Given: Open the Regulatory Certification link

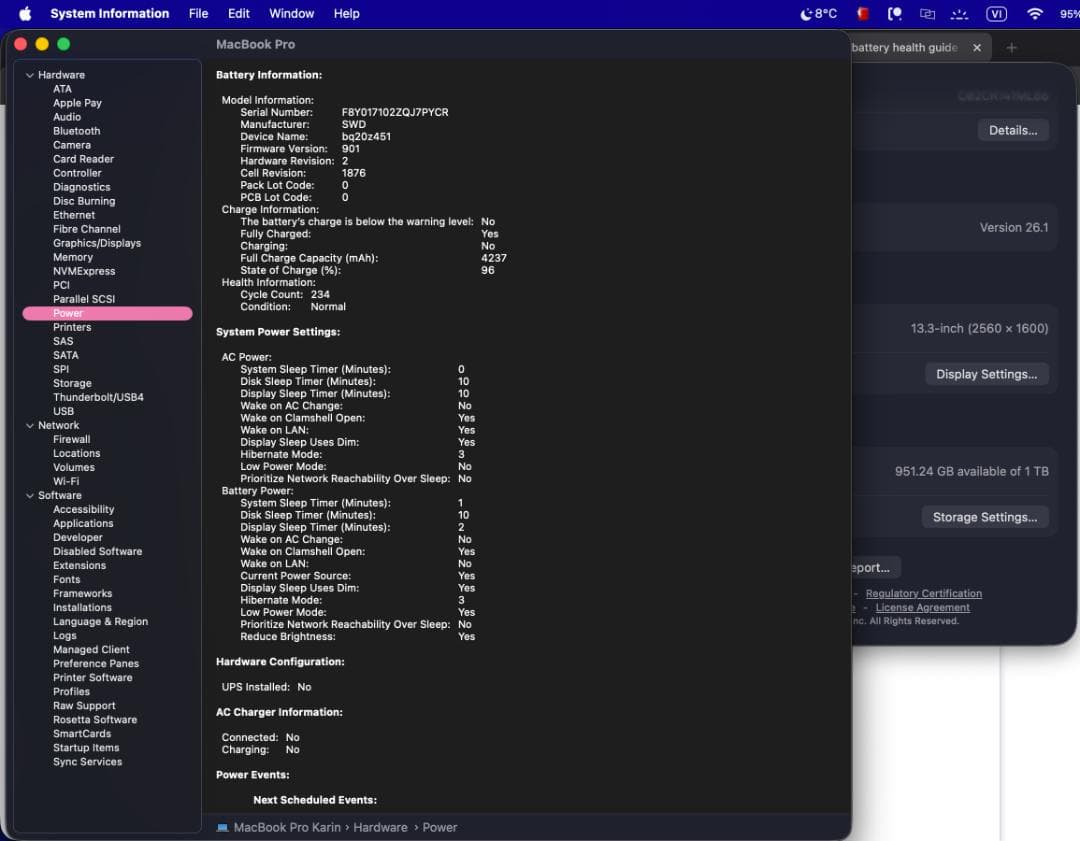Looking at the screenshot, I should click(923, 594).
